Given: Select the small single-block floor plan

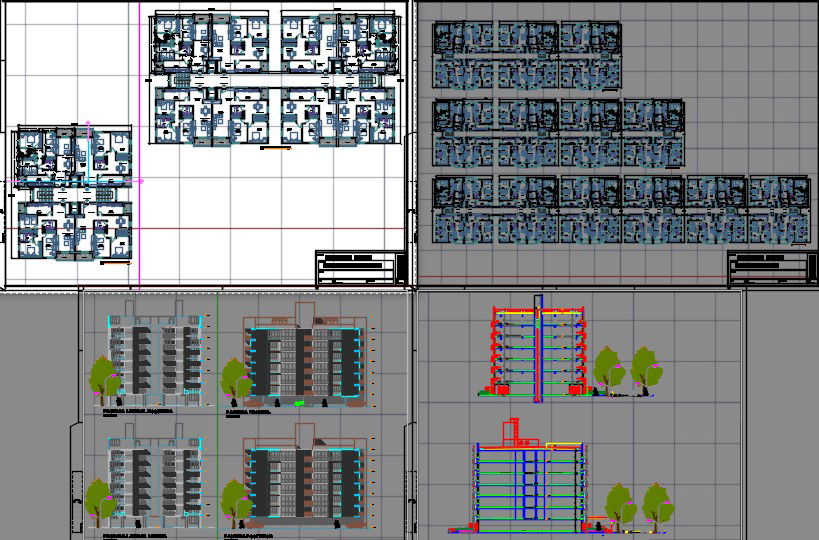Looking at the screenshot, I should tap(73, 192).
